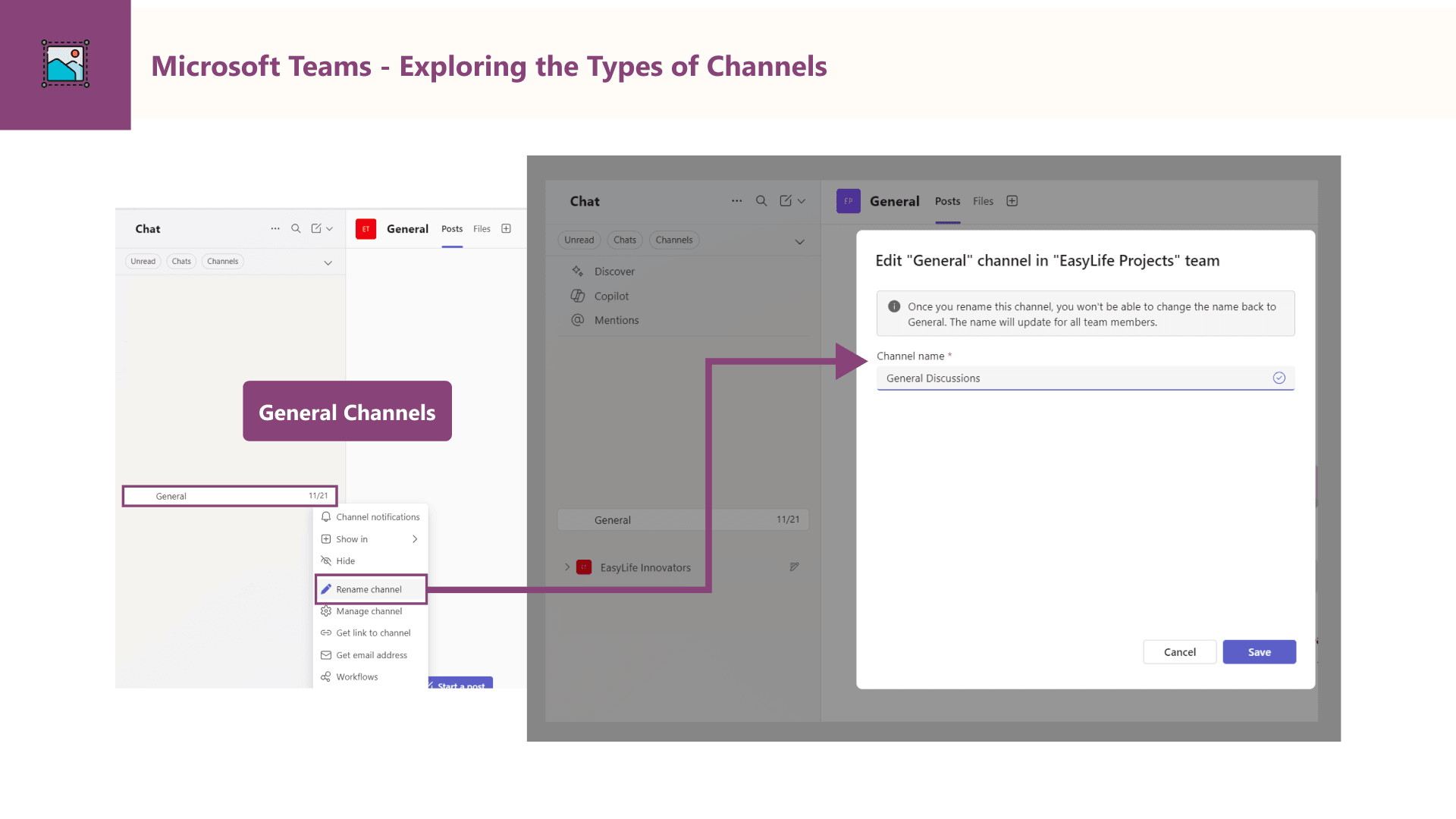
Task: Toggle the Channels filter chip in left panel
Action: (222, 261)
